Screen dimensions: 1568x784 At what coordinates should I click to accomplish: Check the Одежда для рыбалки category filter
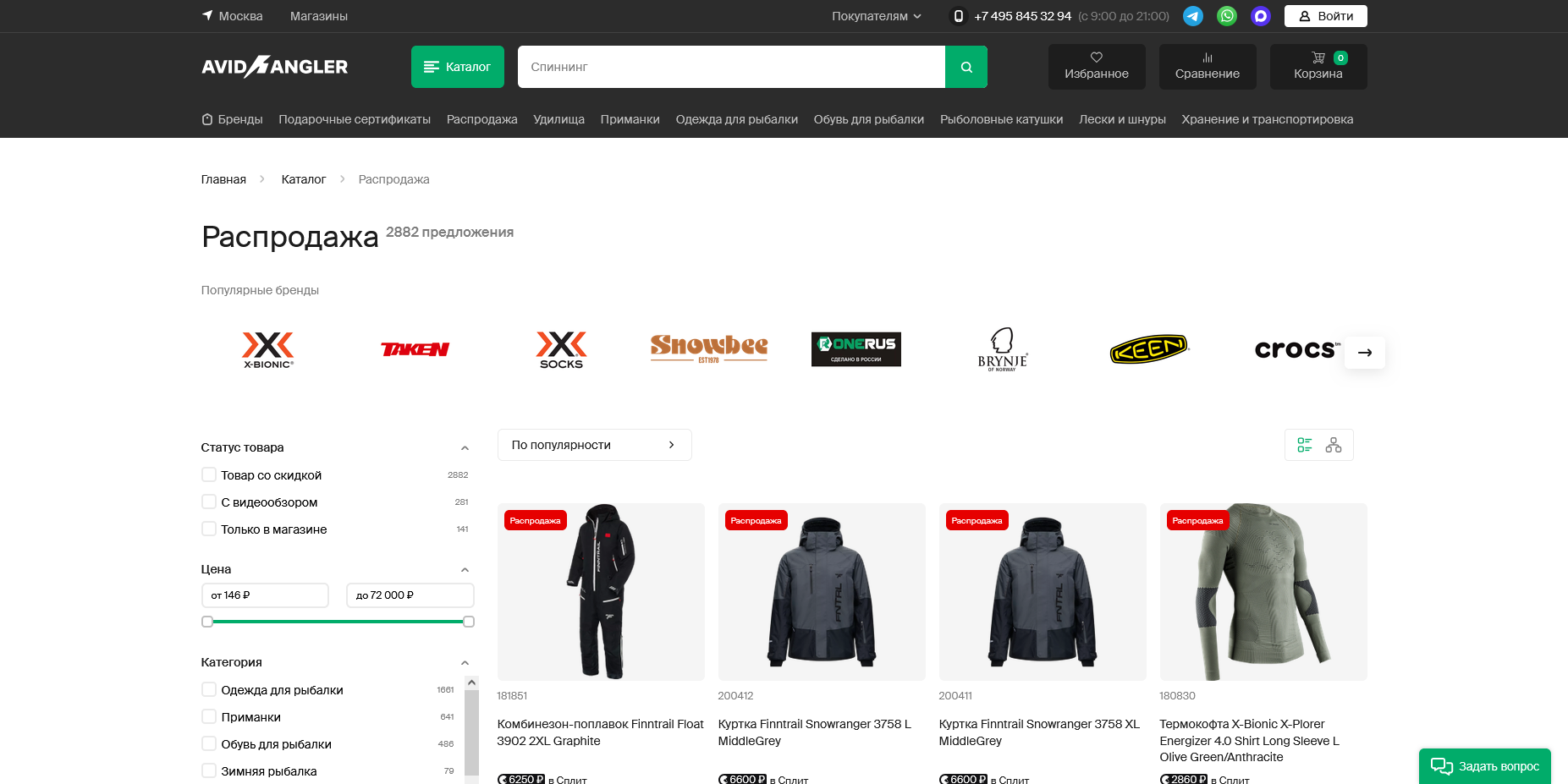[x=209, y=689]
